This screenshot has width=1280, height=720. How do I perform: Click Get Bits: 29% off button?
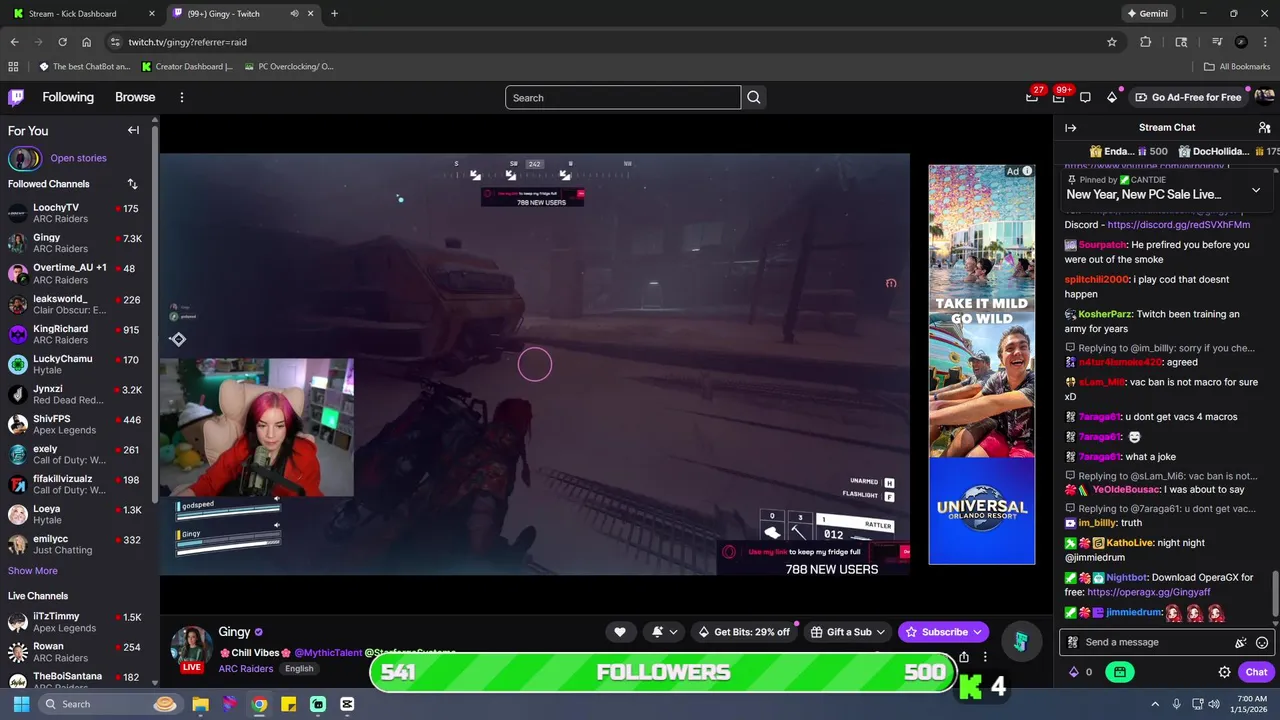pyautogui.click(x=743, y=632)
